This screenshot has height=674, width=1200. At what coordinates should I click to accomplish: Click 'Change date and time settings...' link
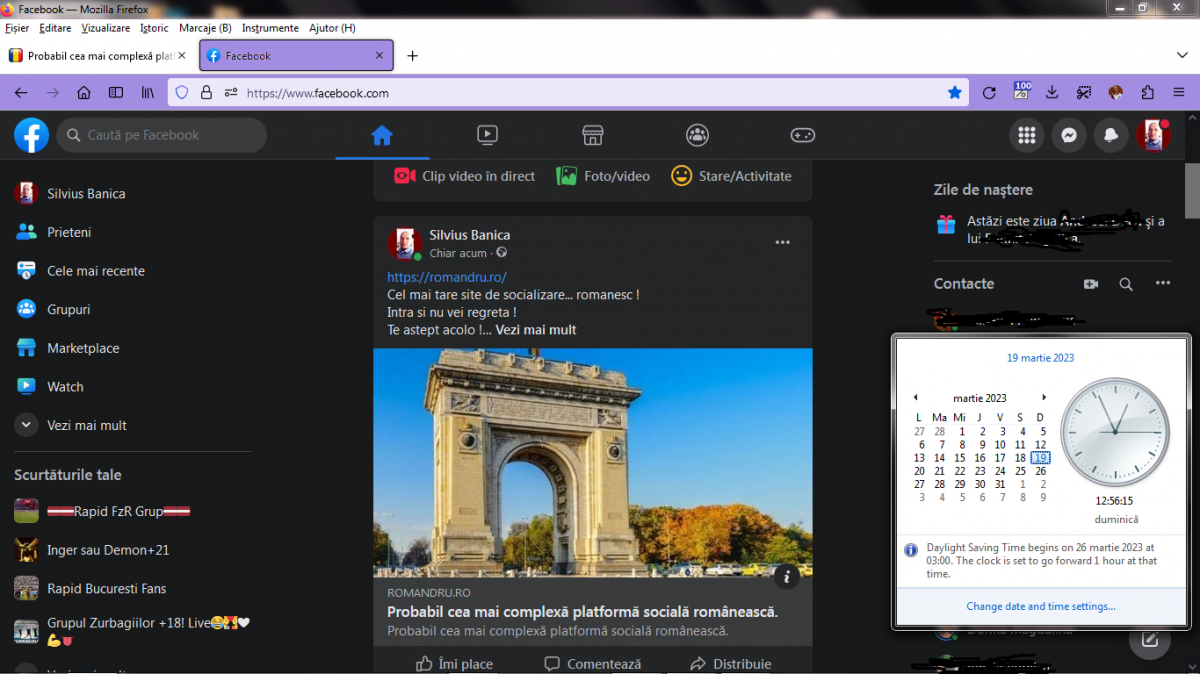[1040, 606]
